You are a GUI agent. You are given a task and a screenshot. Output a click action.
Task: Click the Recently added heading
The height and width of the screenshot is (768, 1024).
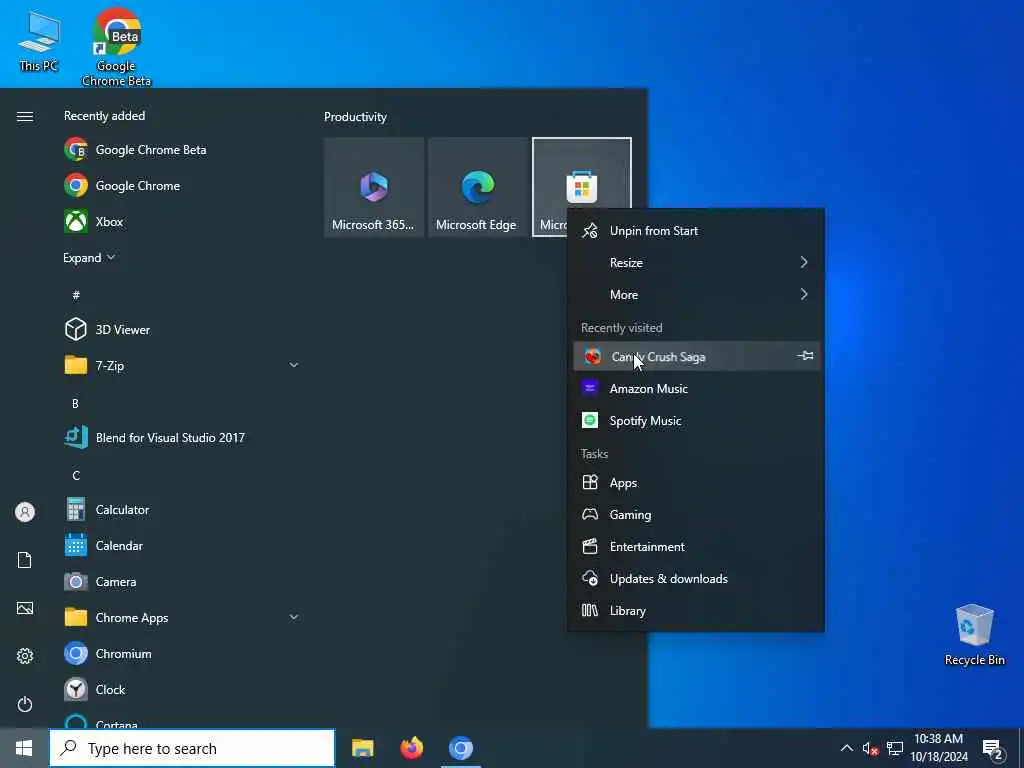[x=104, y=116]
